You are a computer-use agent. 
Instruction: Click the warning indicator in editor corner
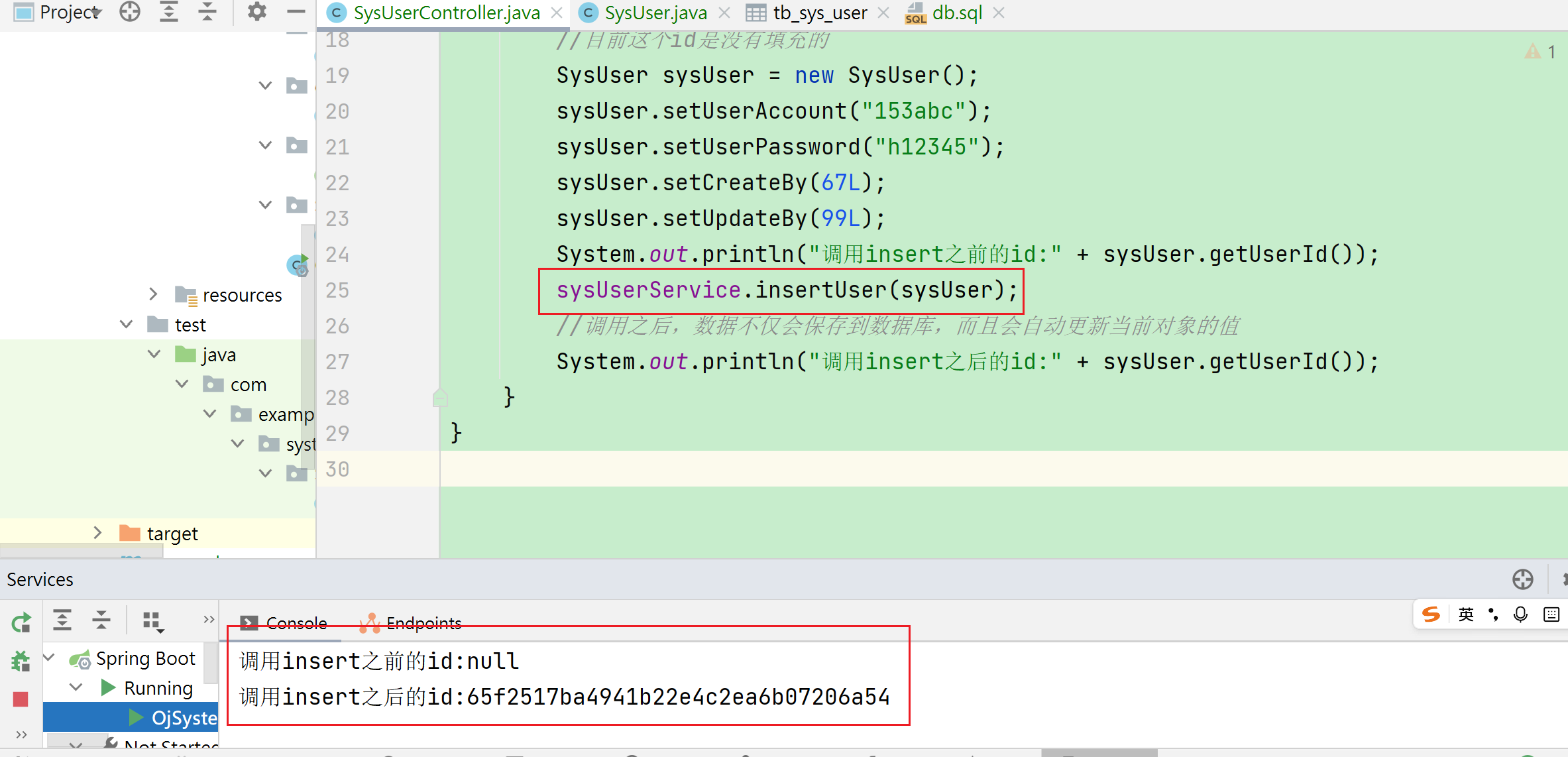click(x=1534, y=52)
